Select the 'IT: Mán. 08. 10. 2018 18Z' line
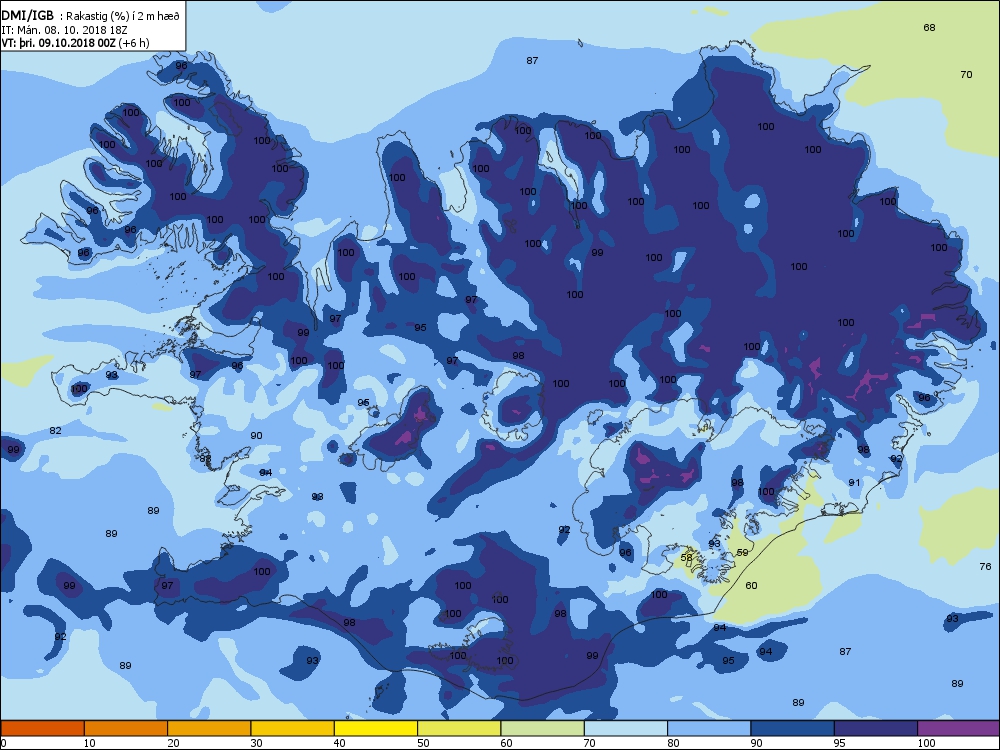 pos(64,30)
